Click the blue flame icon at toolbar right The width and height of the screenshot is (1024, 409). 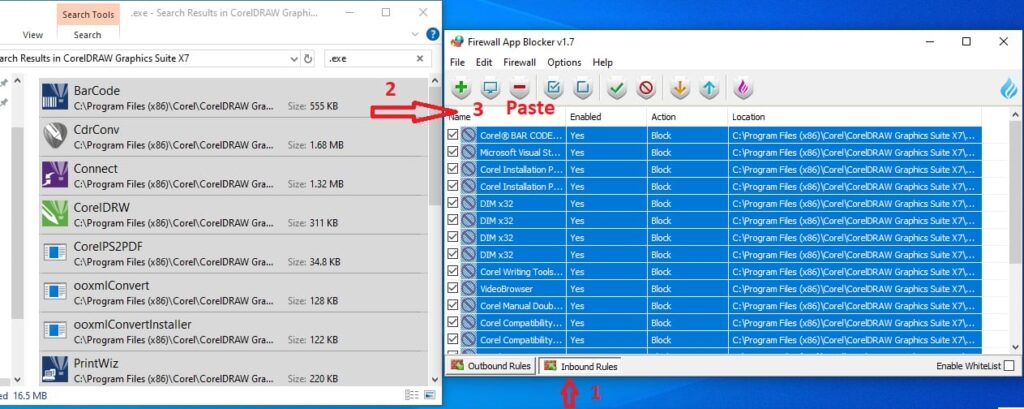pyautogui.click(x=1009, y=88)
